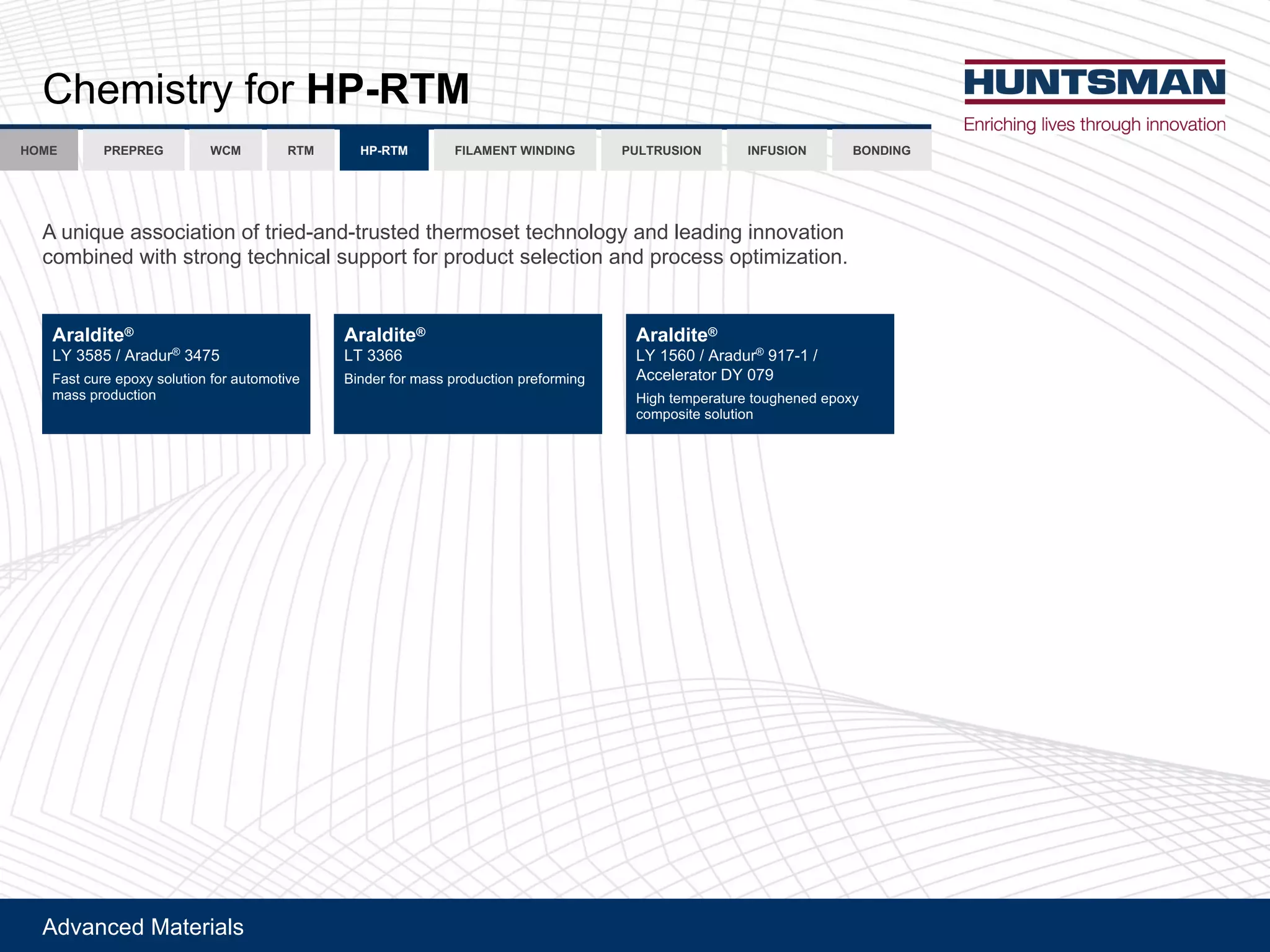Click the 'Enriching lives through innovation' tagline

point(1095,125)
